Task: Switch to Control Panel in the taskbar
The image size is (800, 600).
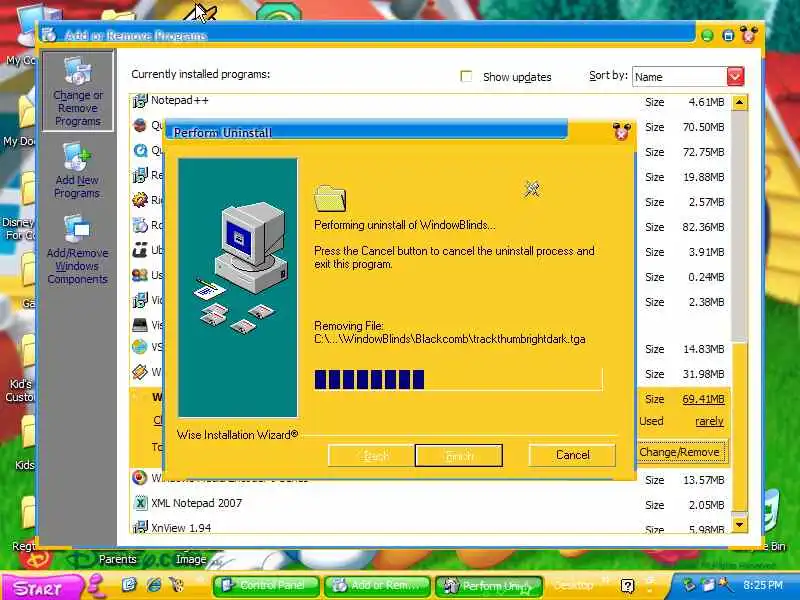Action: pyautogui.click(x=266, y=586)
